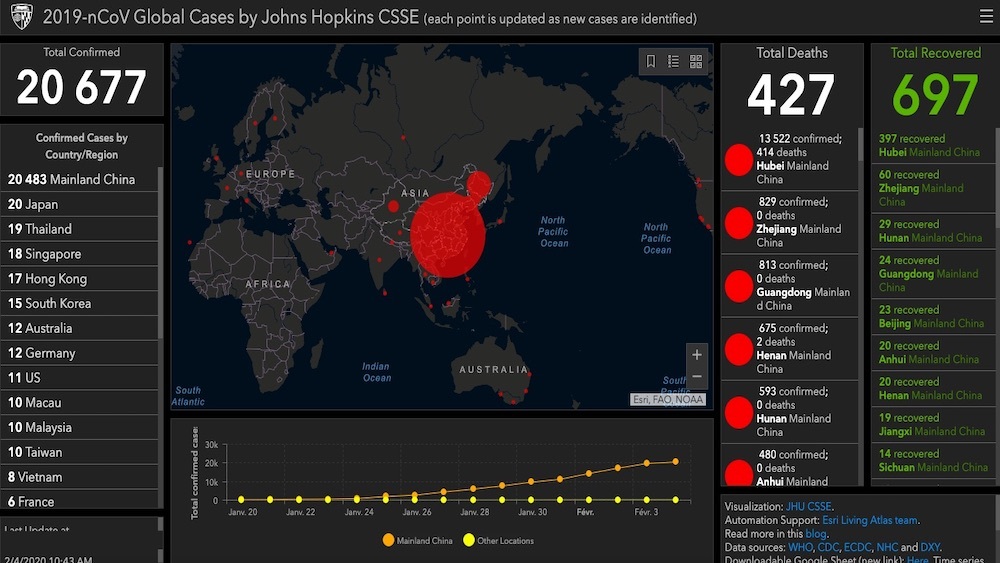Viewport: 1000px width, 563px height.
Task: Click the deaths list scrollbar
Action: [x=861, y=144]
